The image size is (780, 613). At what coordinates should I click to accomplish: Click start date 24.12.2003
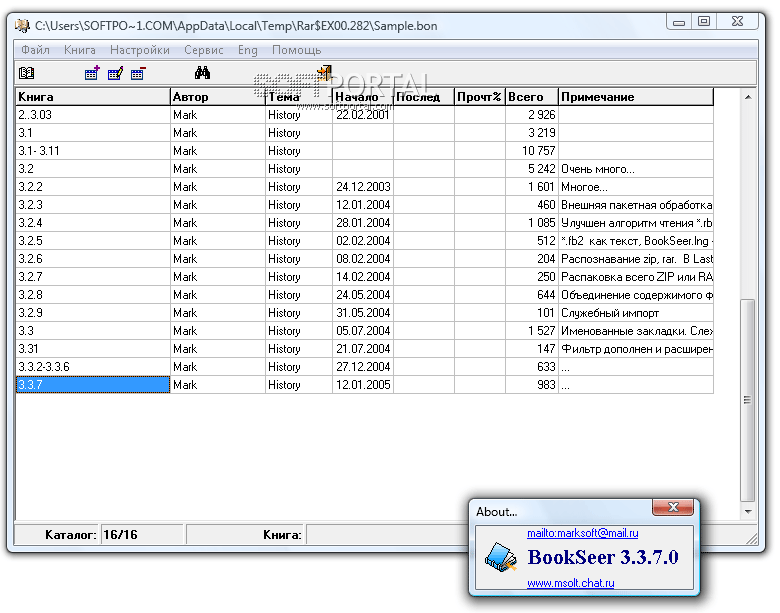[363, 187]
